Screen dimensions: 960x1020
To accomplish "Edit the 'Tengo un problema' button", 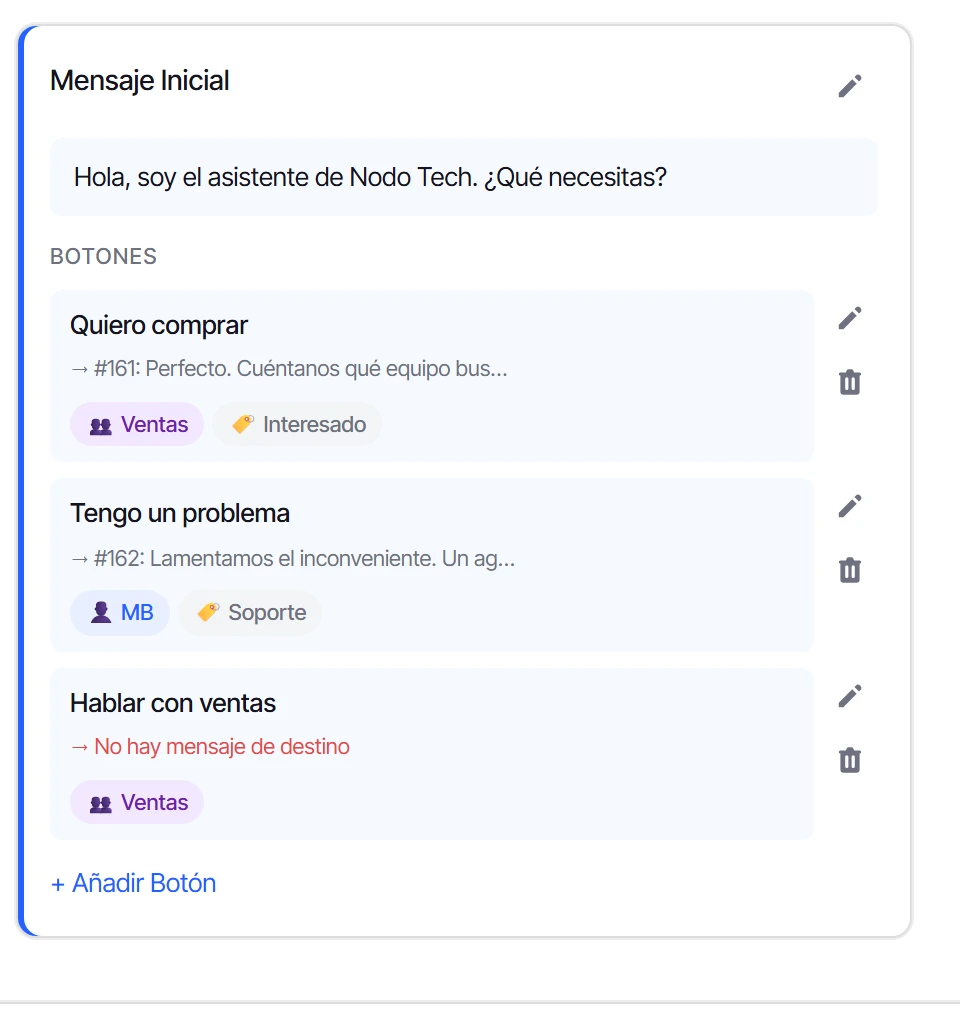I will pos(849,506).
